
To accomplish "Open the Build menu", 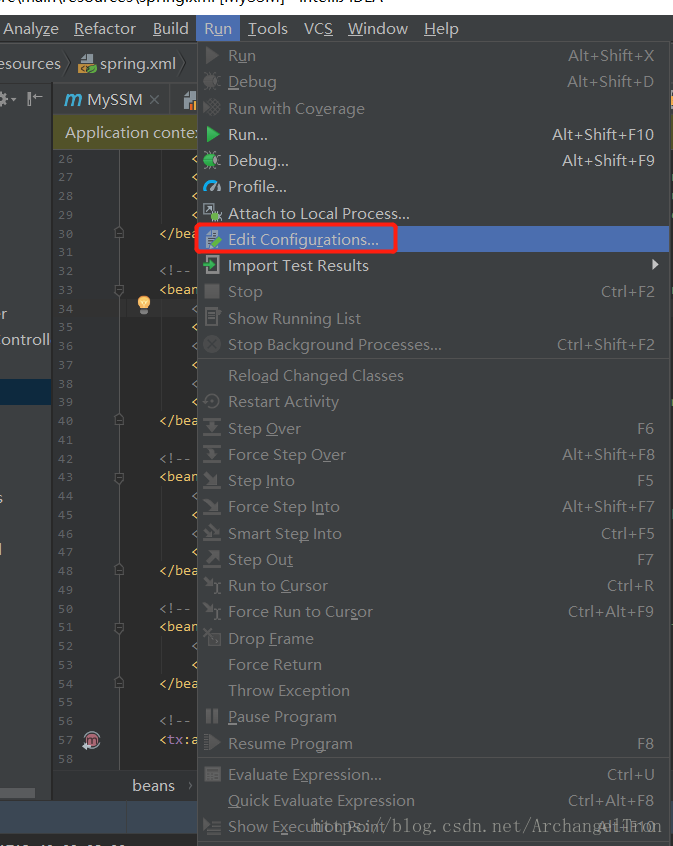I will coord(171,29).
